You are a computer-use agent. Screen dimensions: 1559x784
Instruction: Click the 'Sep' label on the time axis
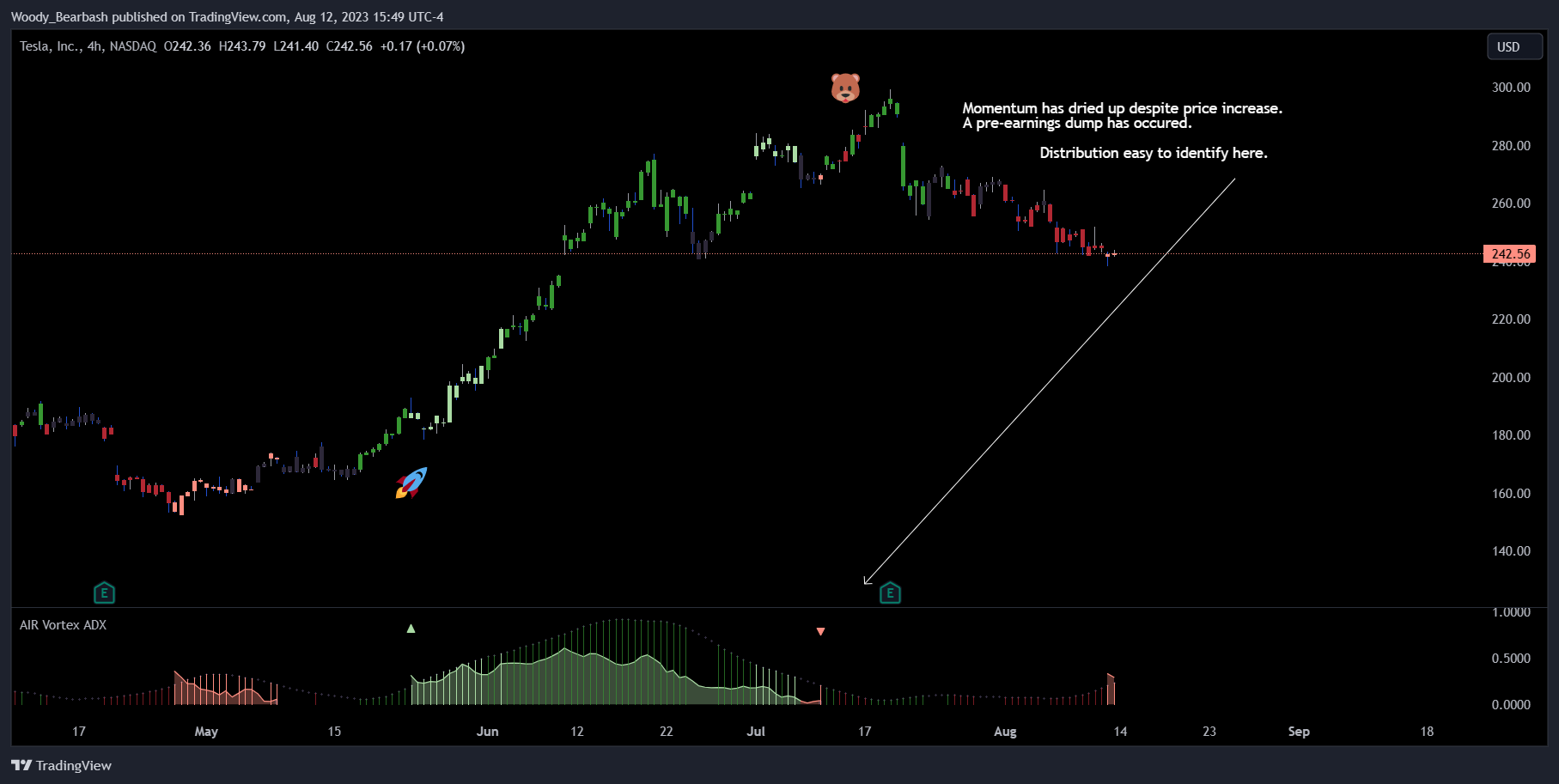(x=1299, y=732)
